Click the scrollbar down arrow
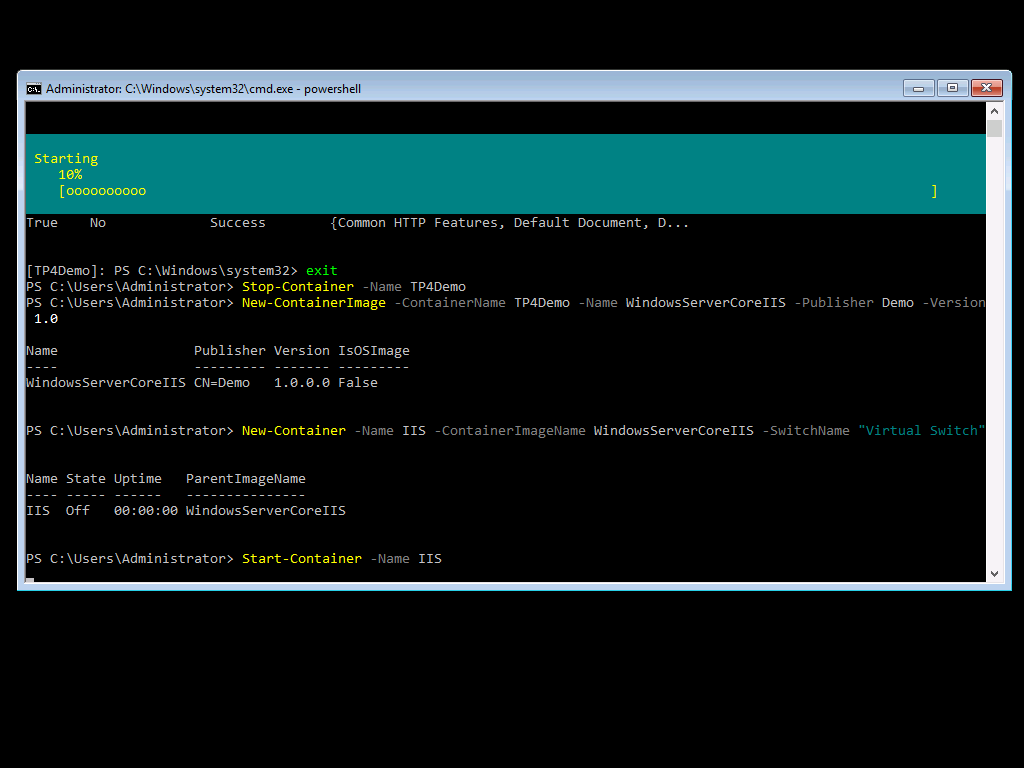 (x=993, y=573)
